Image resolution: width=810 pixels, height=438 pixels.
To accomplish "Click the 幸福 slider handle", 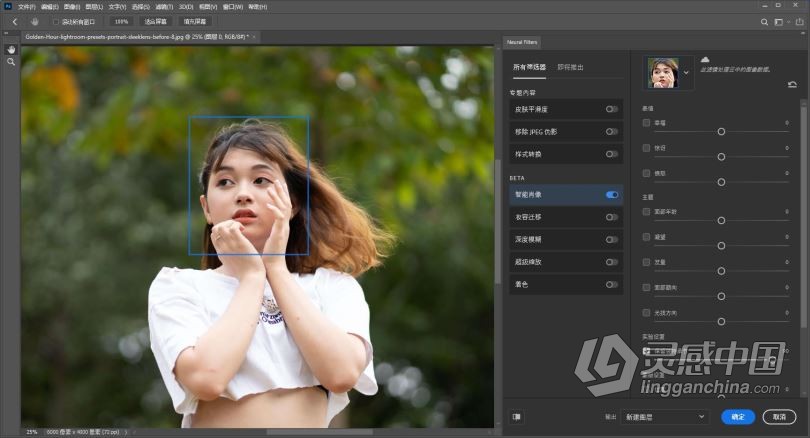I will [x=721, y=132].
